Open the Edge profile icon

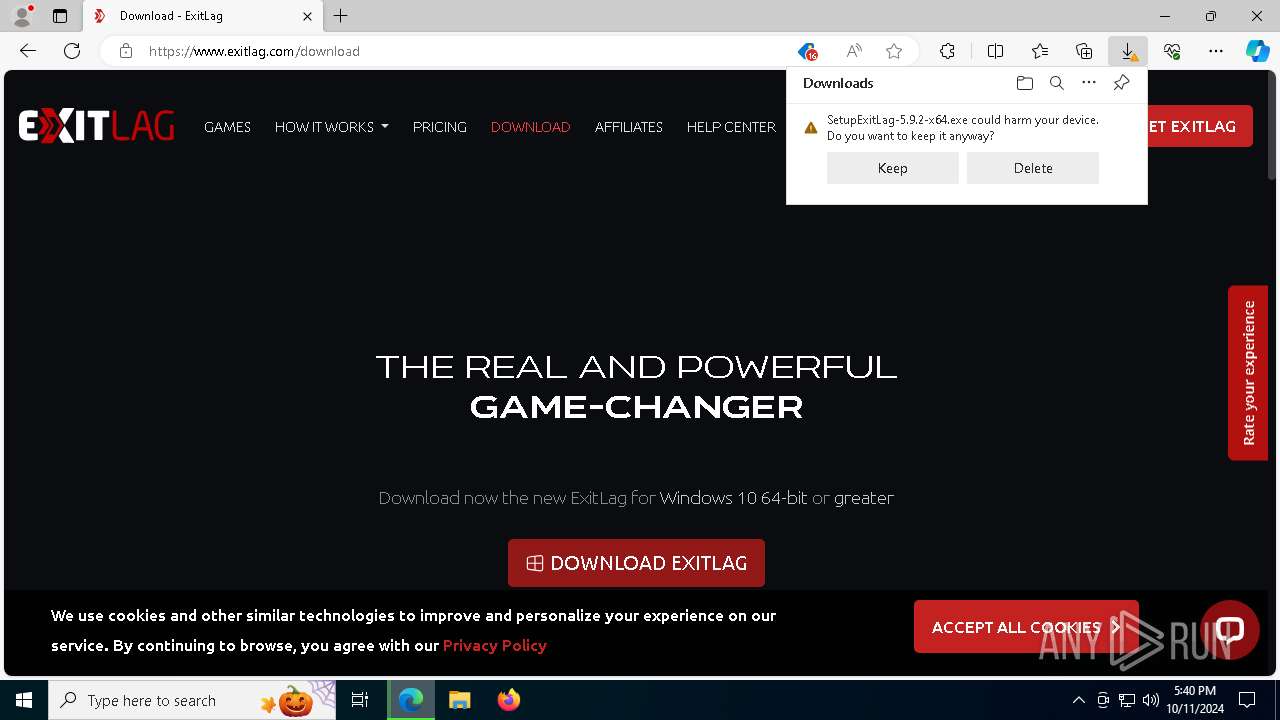[21, 16]
